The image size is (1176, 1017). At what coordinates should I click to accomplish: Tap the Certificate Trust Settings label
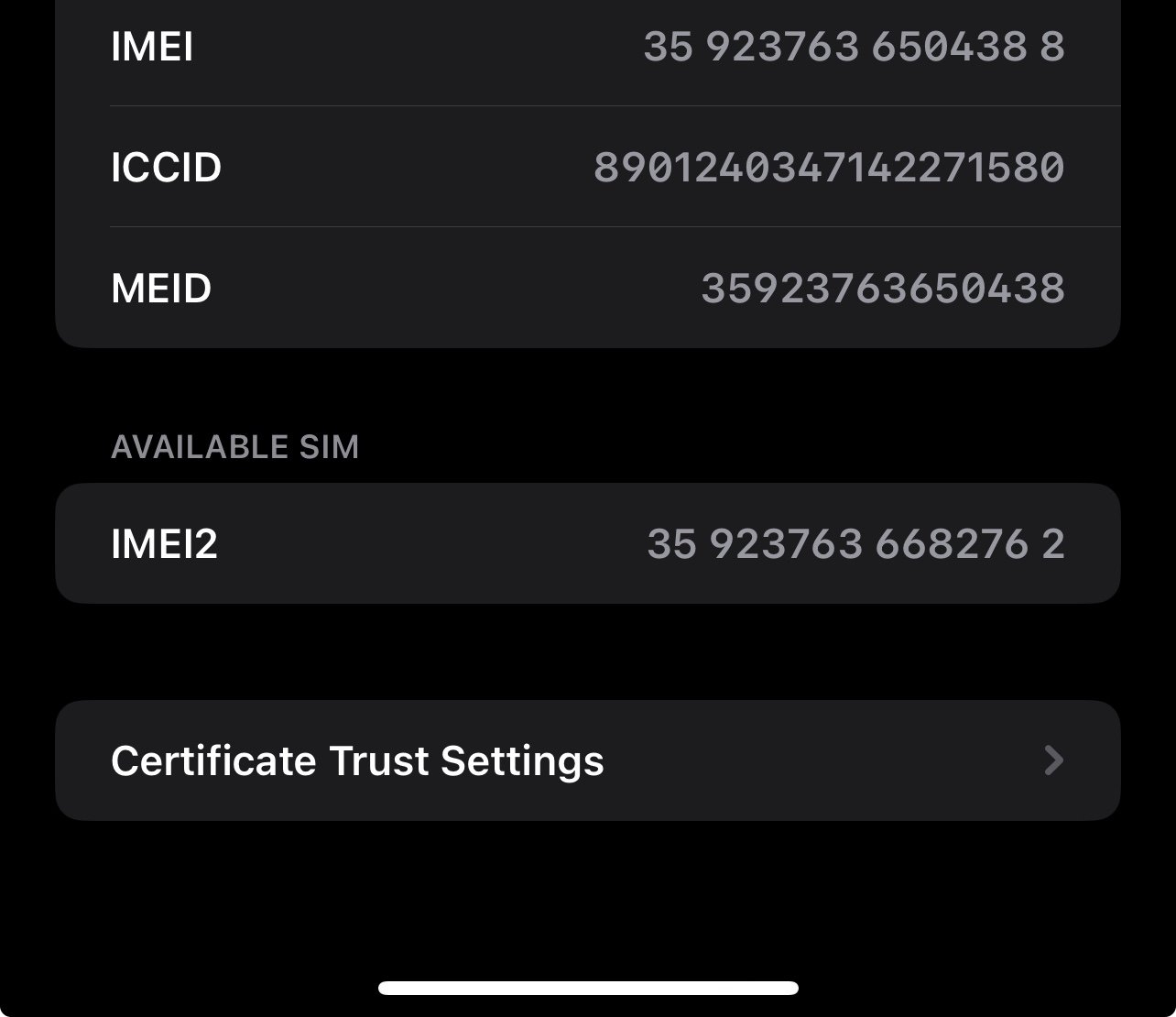356,760
